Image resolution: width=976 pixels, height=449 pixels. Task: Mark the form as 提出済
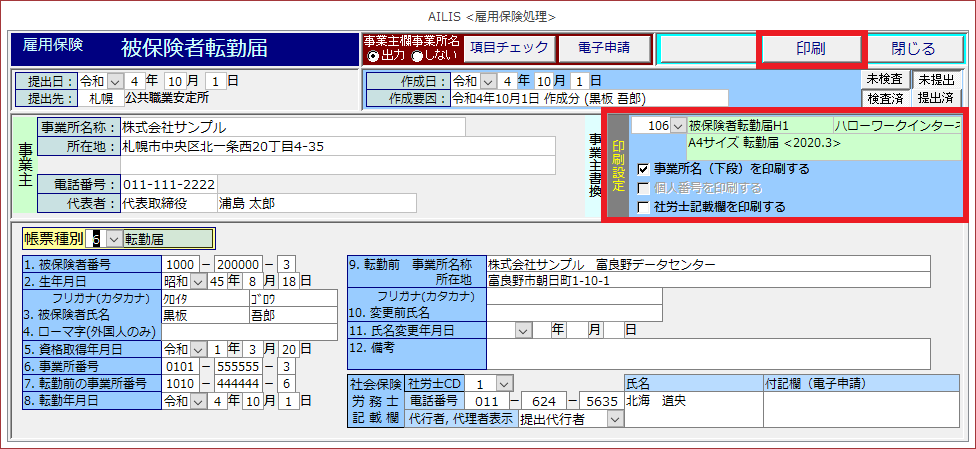pos(936,98)
